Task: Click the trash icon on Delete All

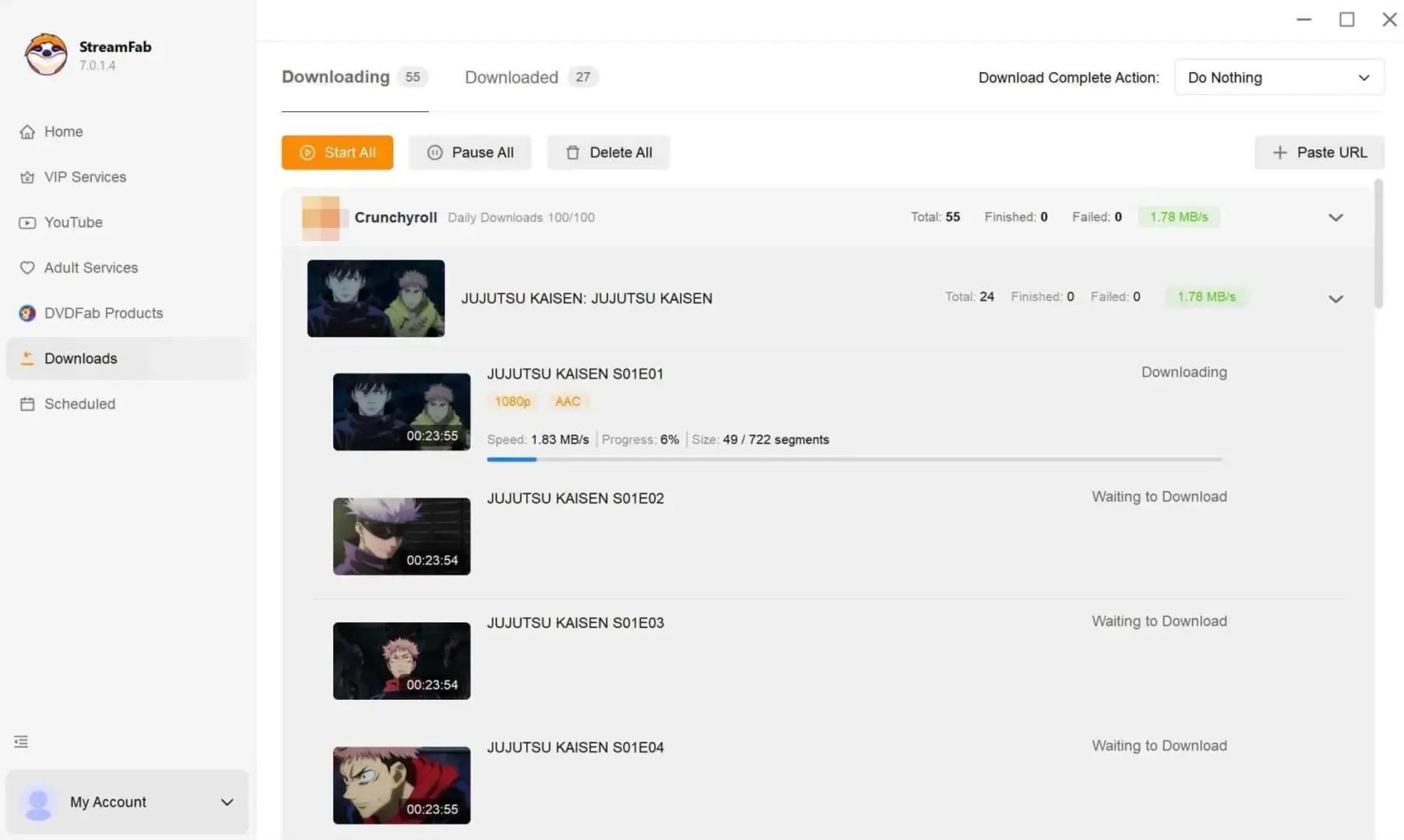Action: pyautogui.click(x=572, y=152)
